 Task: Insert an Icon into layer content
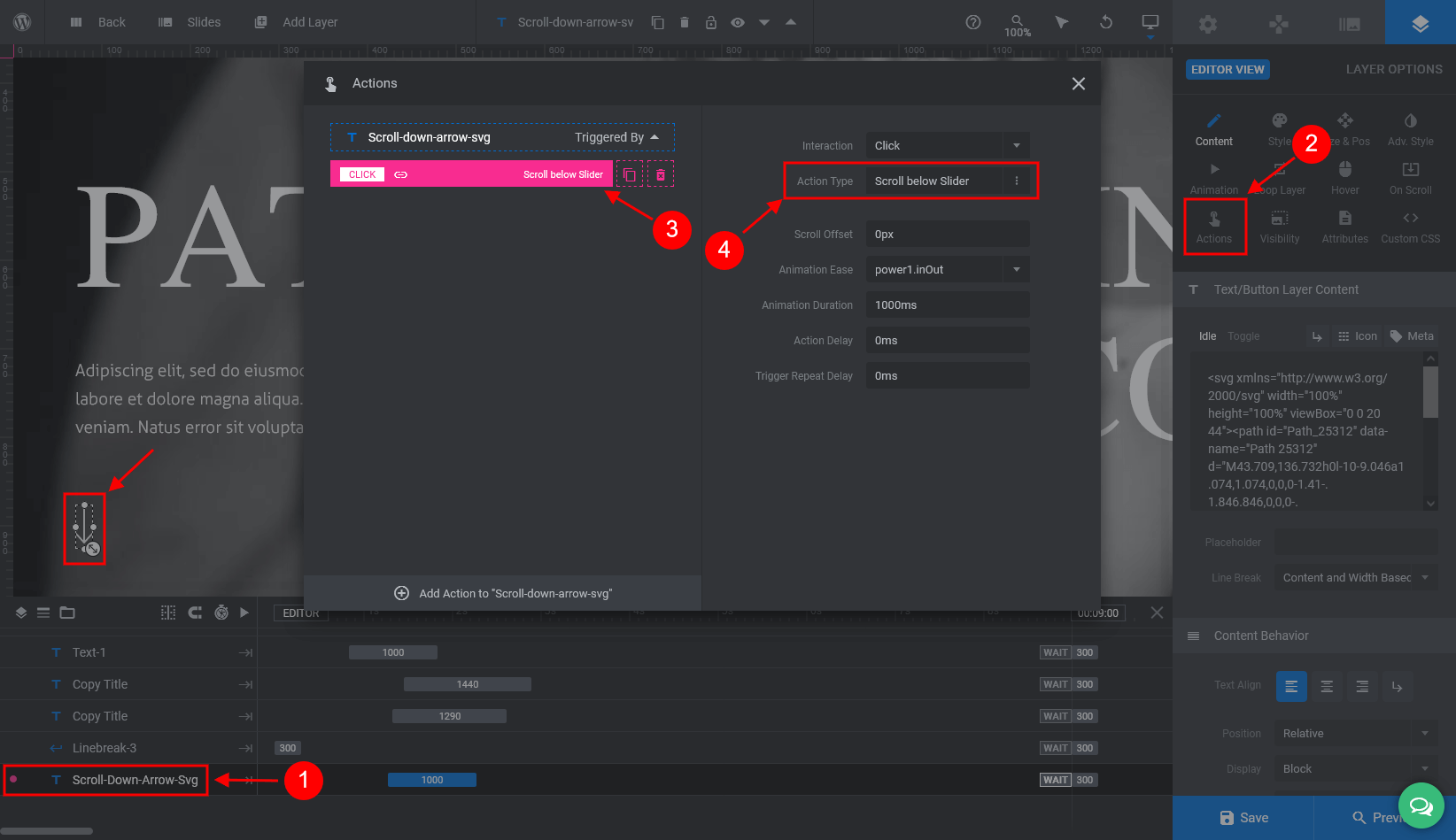pos(1358,336)
